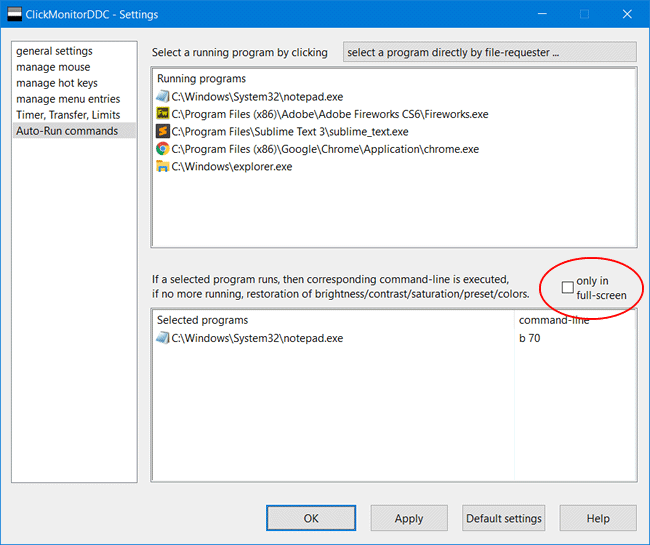The image size is (650, 545).
Task: Enable the only in full-screen checkbox
Action: click(x=568, y=288)
